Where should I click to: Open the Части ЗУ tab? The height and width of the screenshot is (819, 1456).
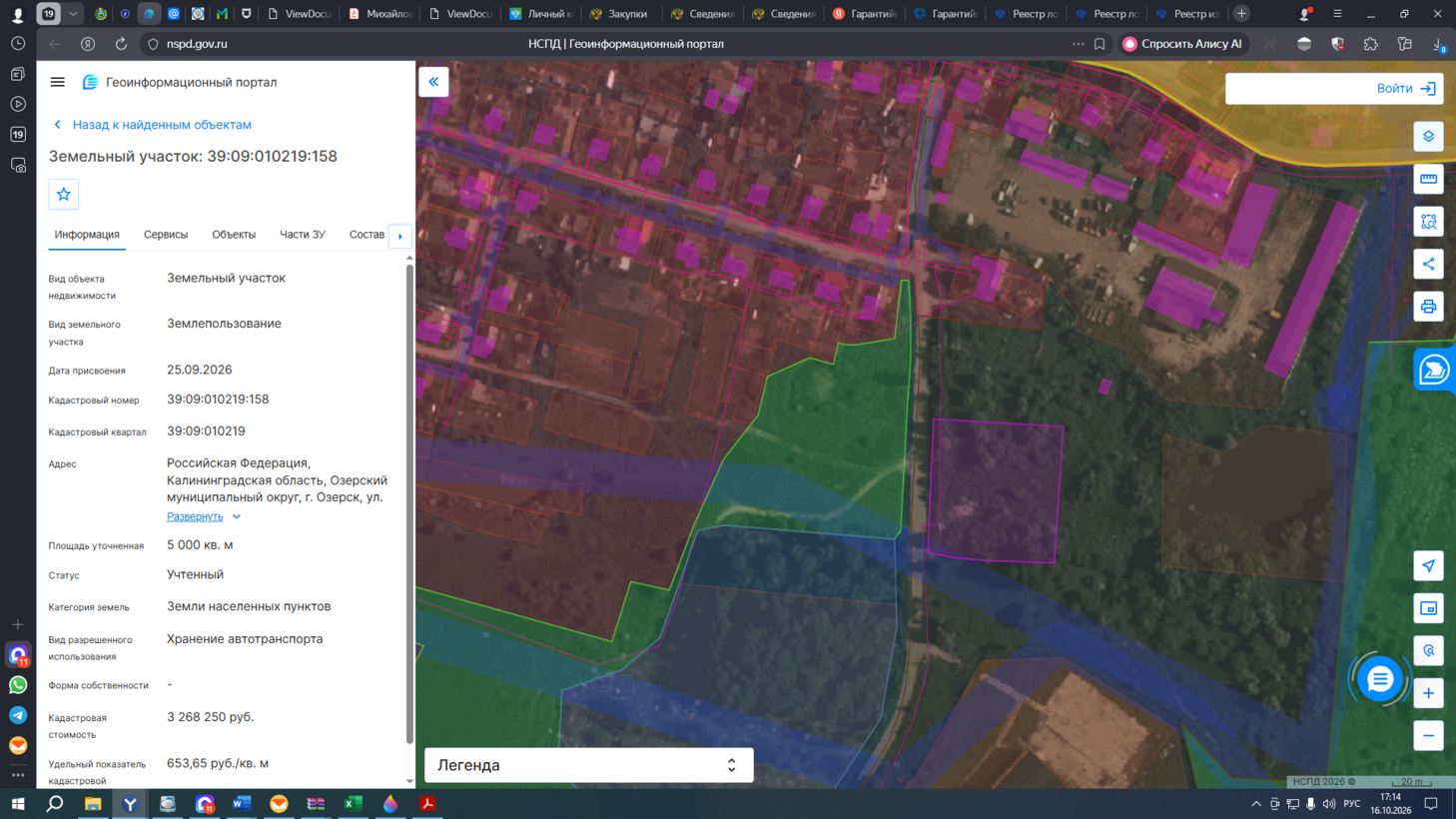[x=303, y=235]
